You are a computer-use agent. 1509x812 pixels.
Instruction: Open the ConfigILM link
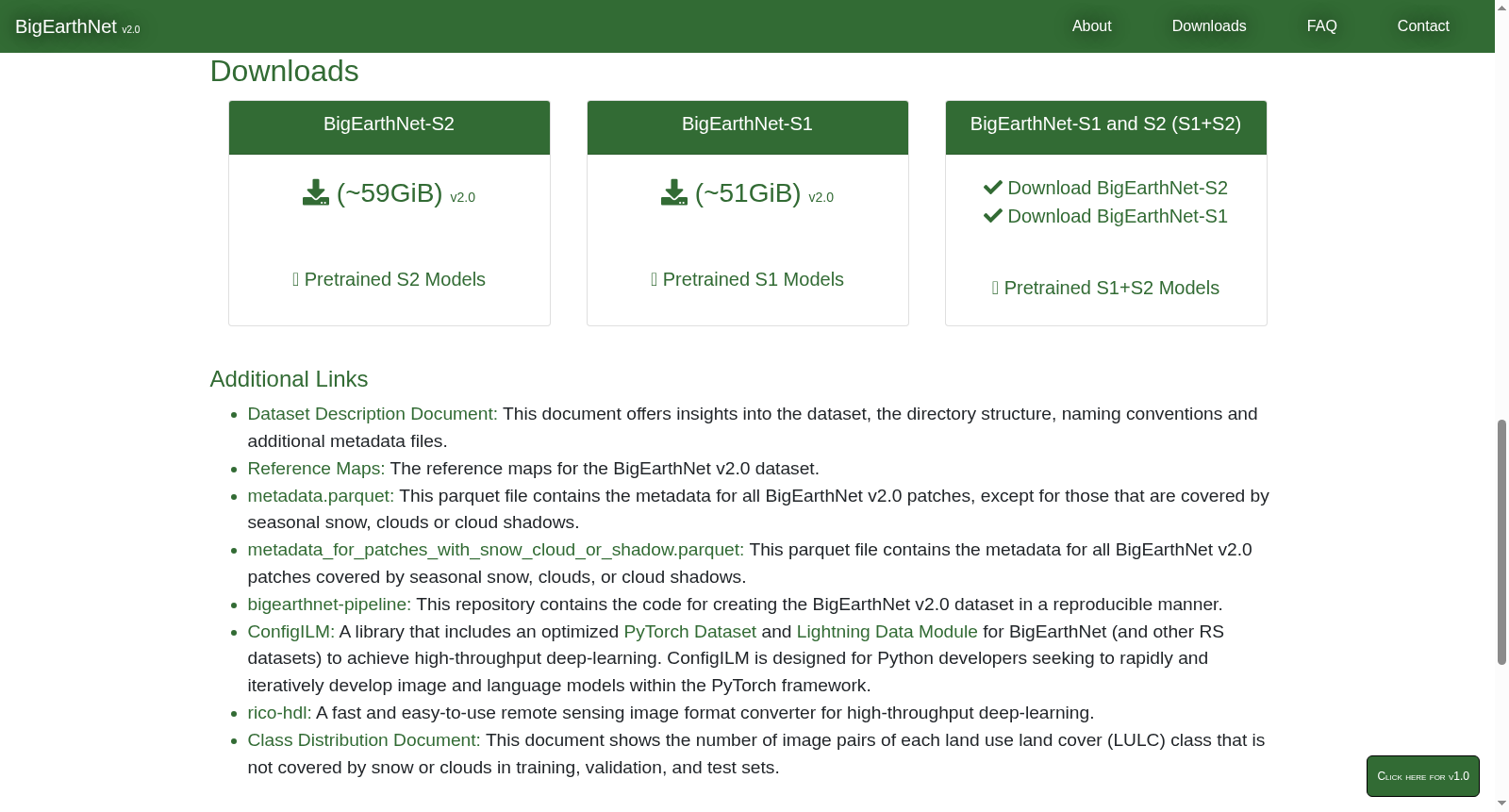click(291, 632)
